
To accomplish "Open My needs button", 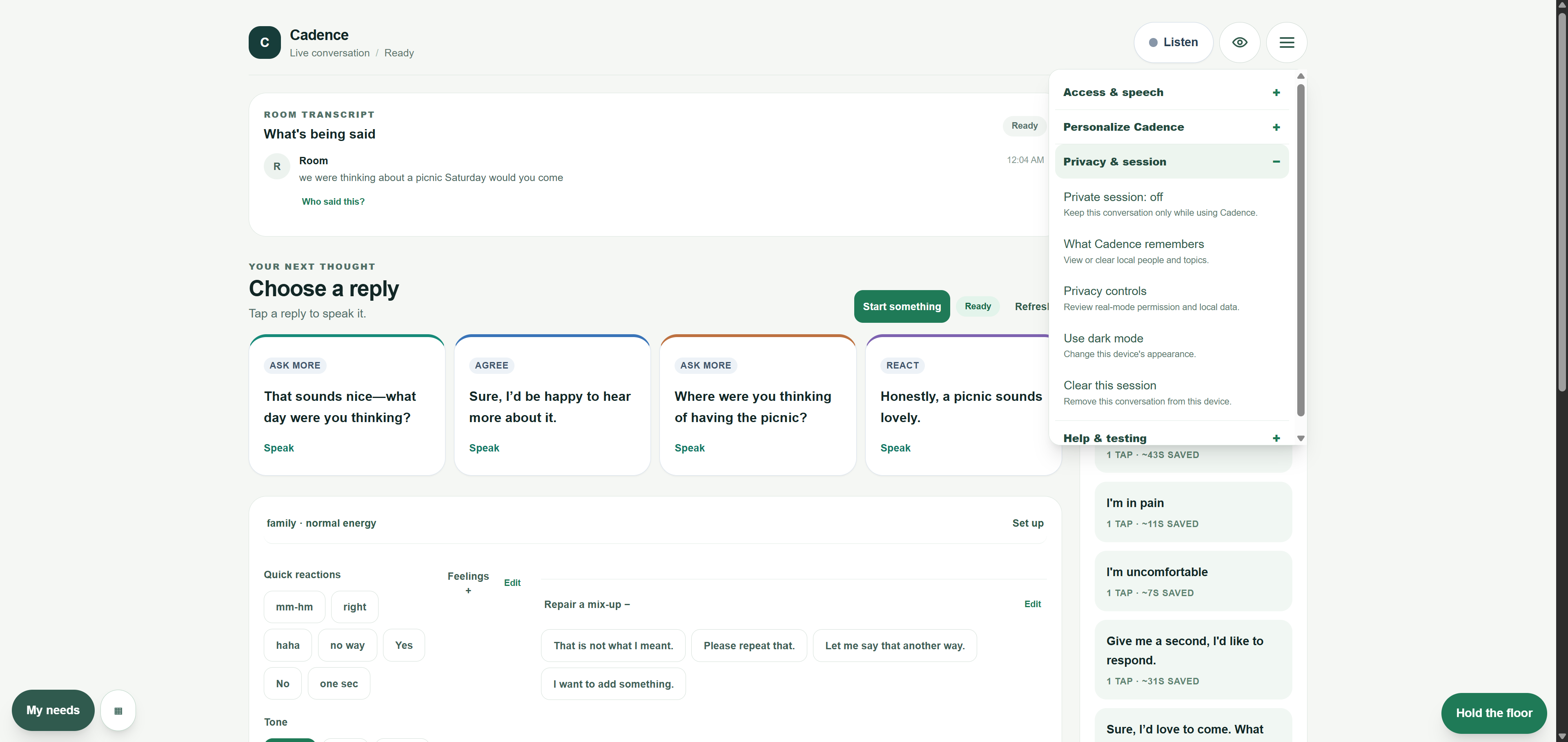I will click(x=53, y=710).
